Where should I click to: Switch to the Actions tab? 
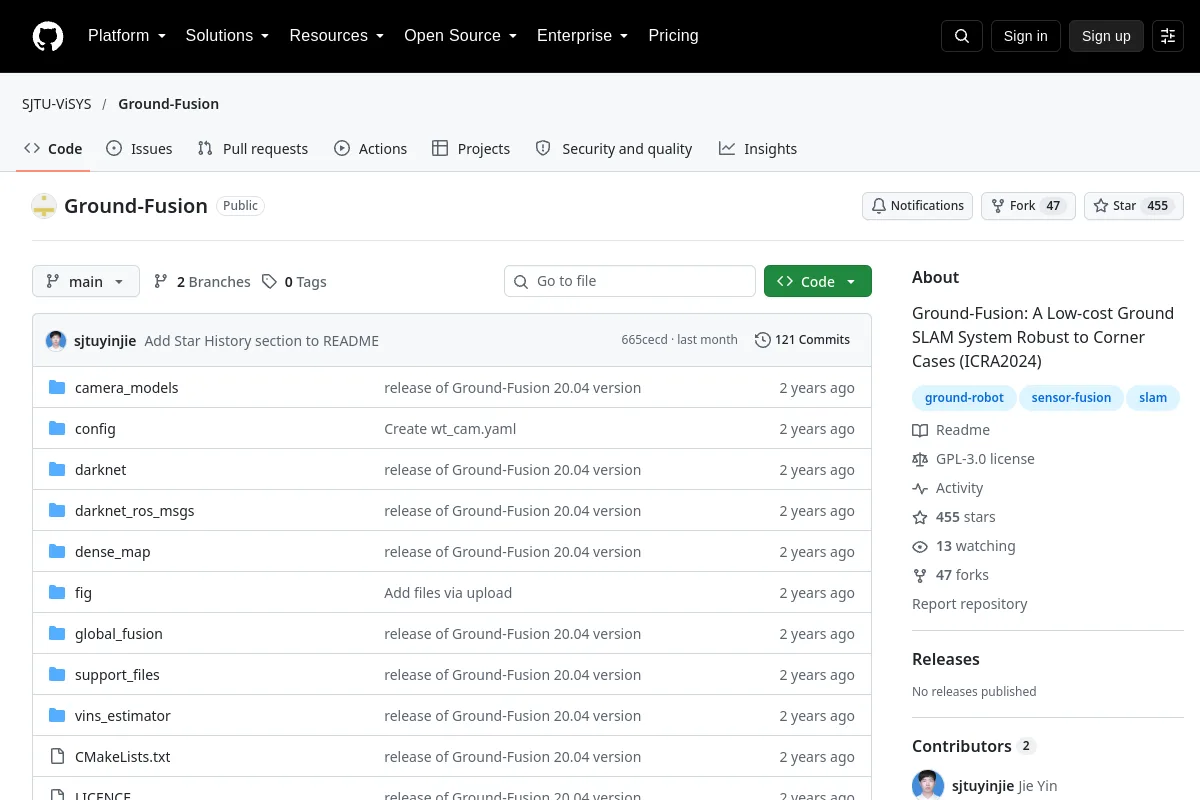point(371,149)
